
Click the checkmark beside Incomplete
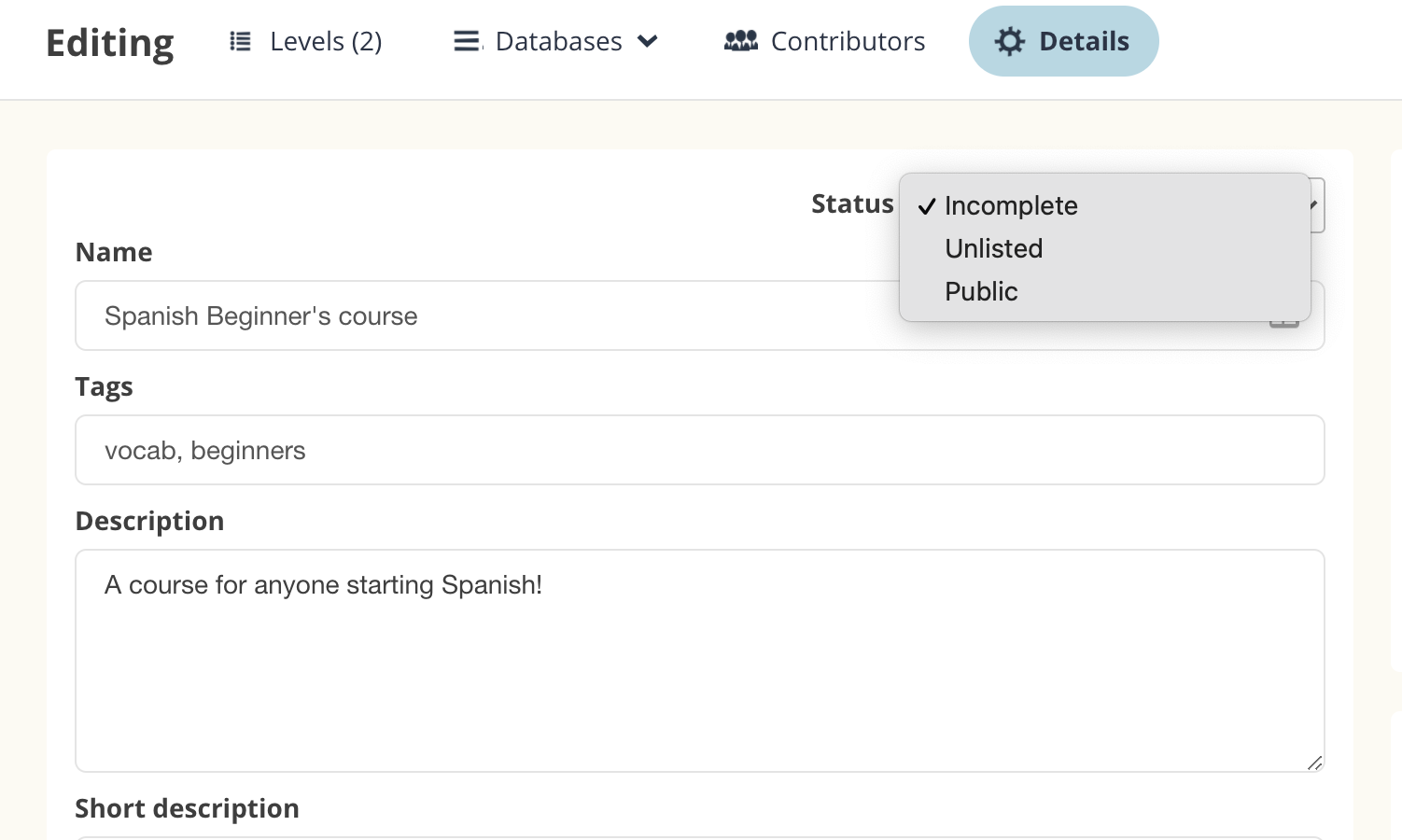click(x=926, y=206)
